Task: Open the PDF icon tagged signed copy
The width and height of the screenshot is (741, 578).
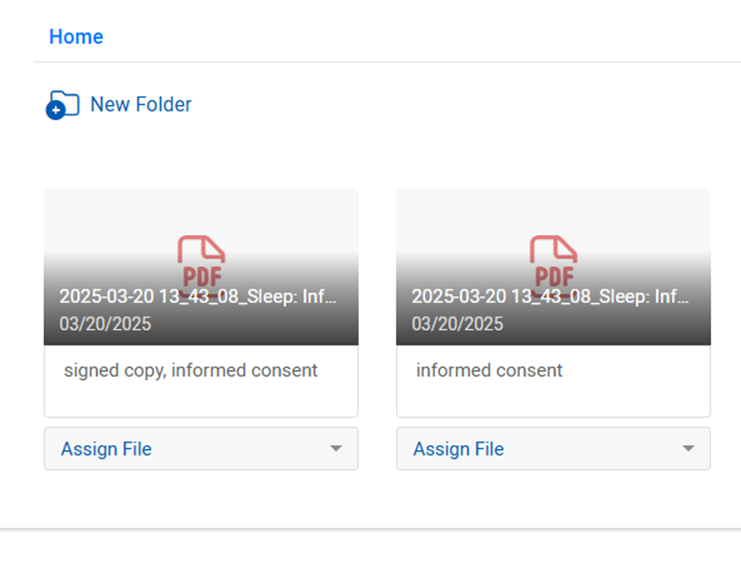Action: point(201,265)
